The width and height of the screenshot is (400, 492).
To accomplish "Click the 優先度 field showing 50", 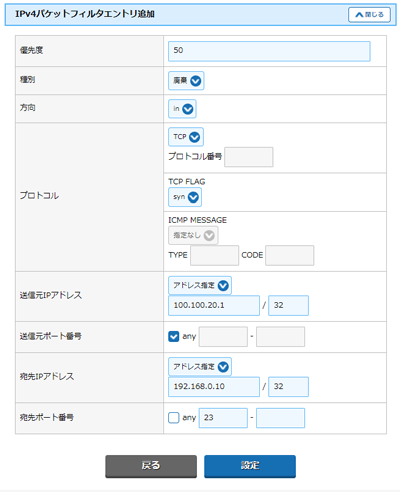I will coord(269,51).
